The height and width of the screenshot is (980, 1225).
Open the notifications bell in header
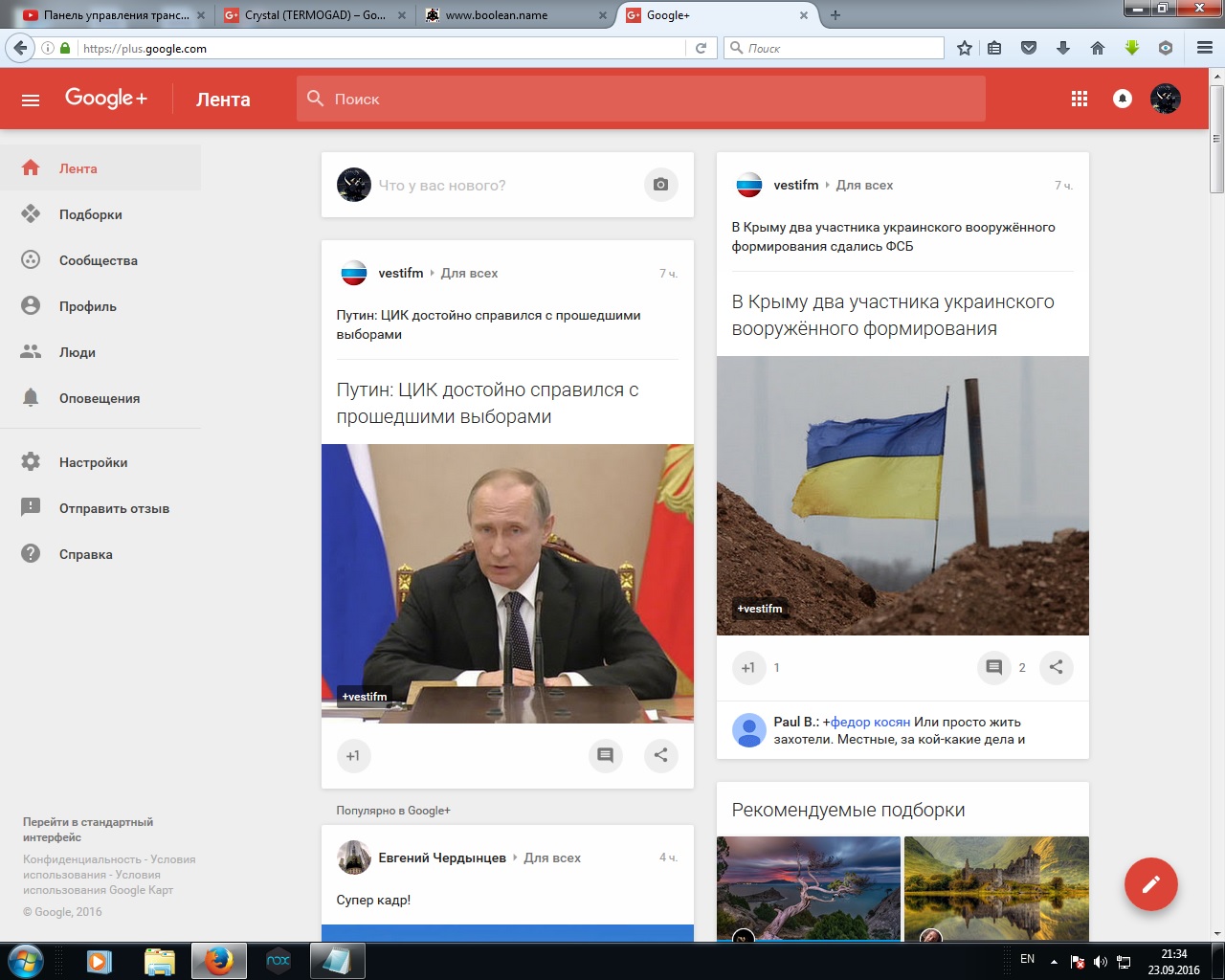coord(1123,99)
